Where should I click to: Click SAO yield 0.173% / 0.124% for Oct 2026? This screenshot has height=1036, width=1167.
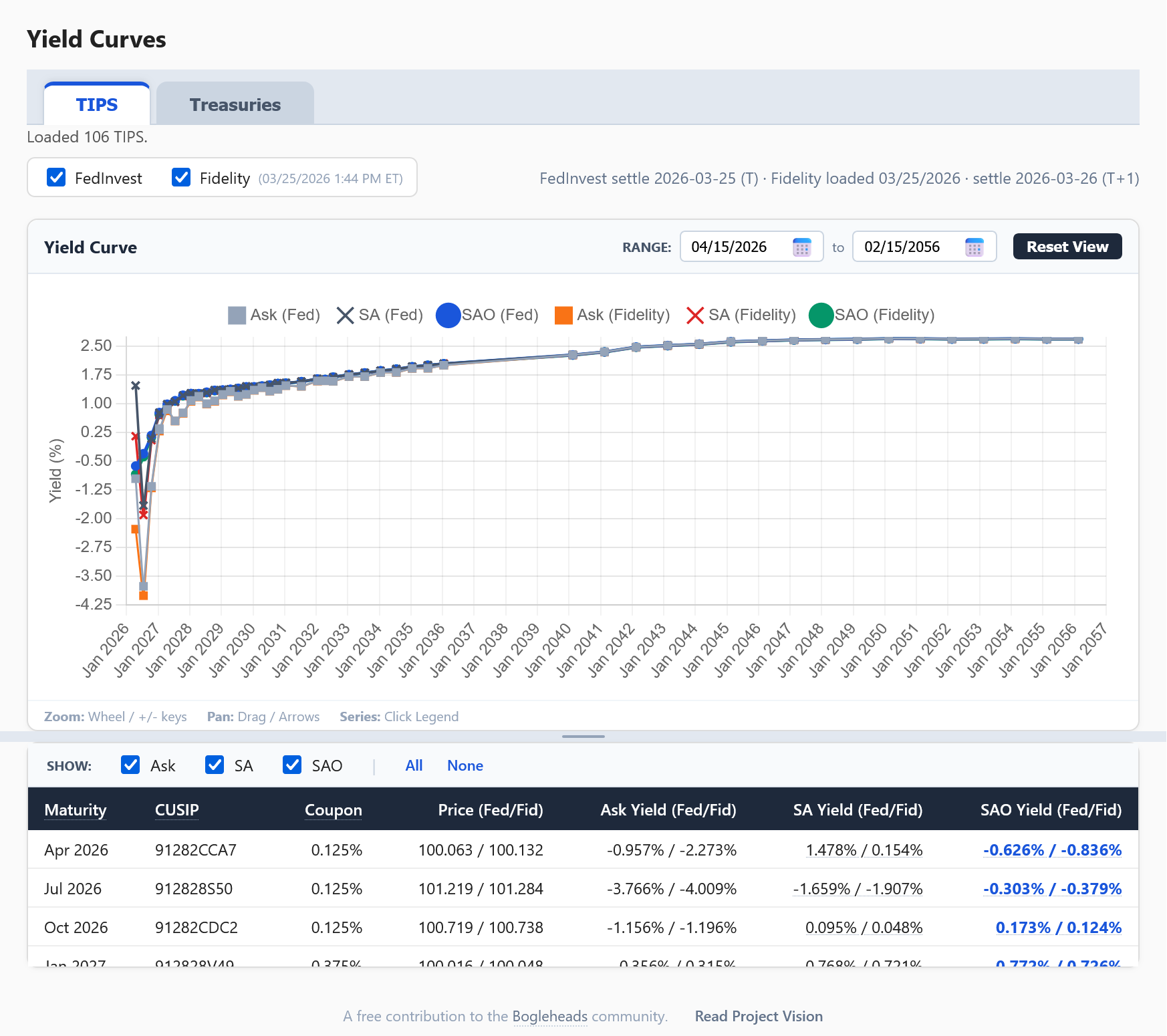[x=1059, y=927]
